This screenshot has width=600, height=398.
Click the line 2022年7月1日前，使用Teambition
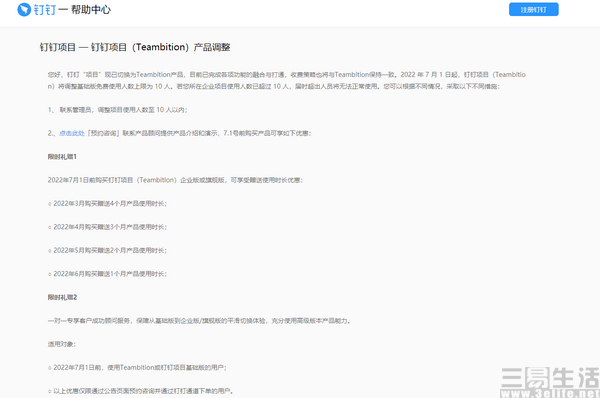point(137,367)
